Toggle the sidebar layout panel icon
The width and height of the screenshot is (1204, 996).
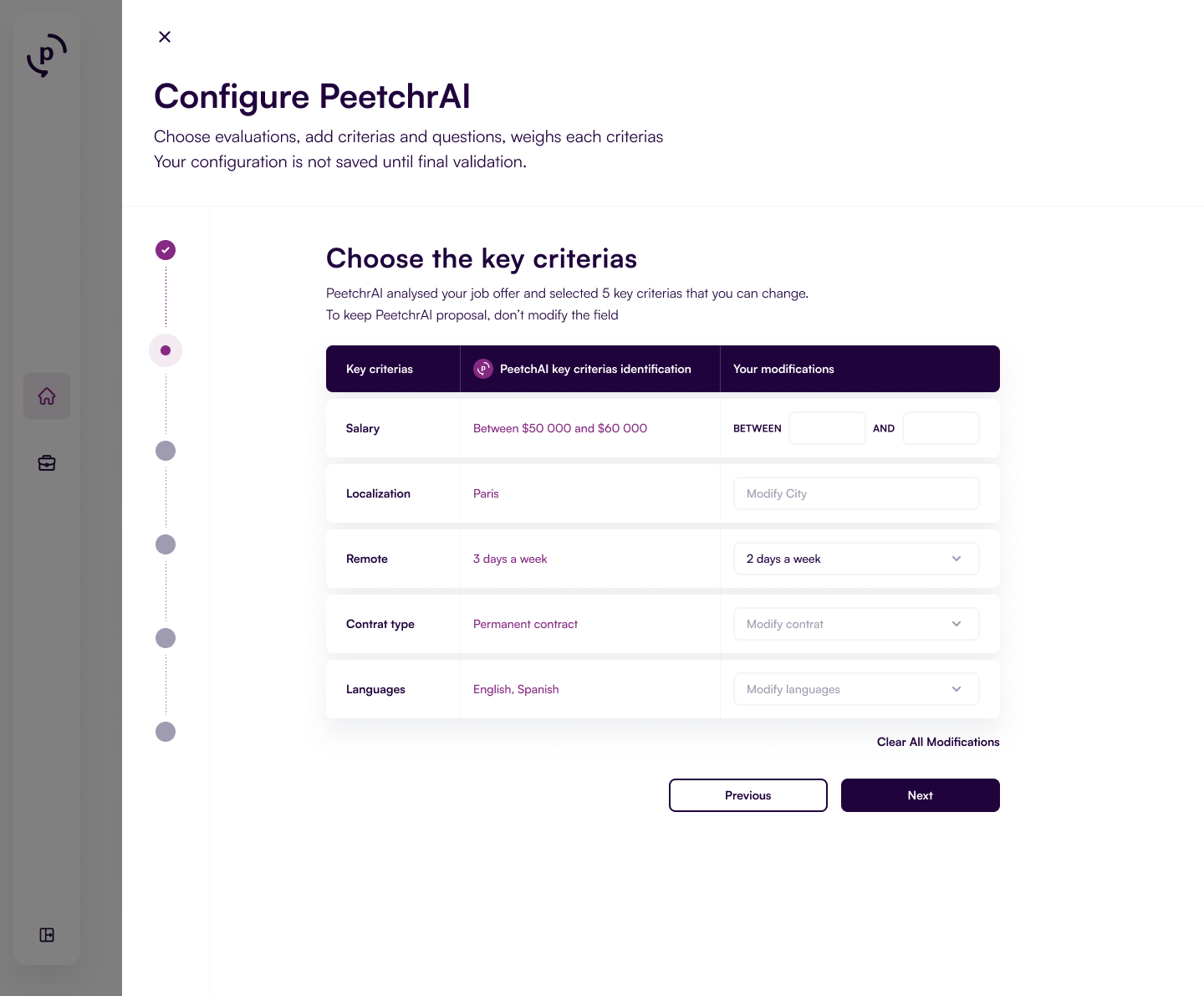(47, 935)
